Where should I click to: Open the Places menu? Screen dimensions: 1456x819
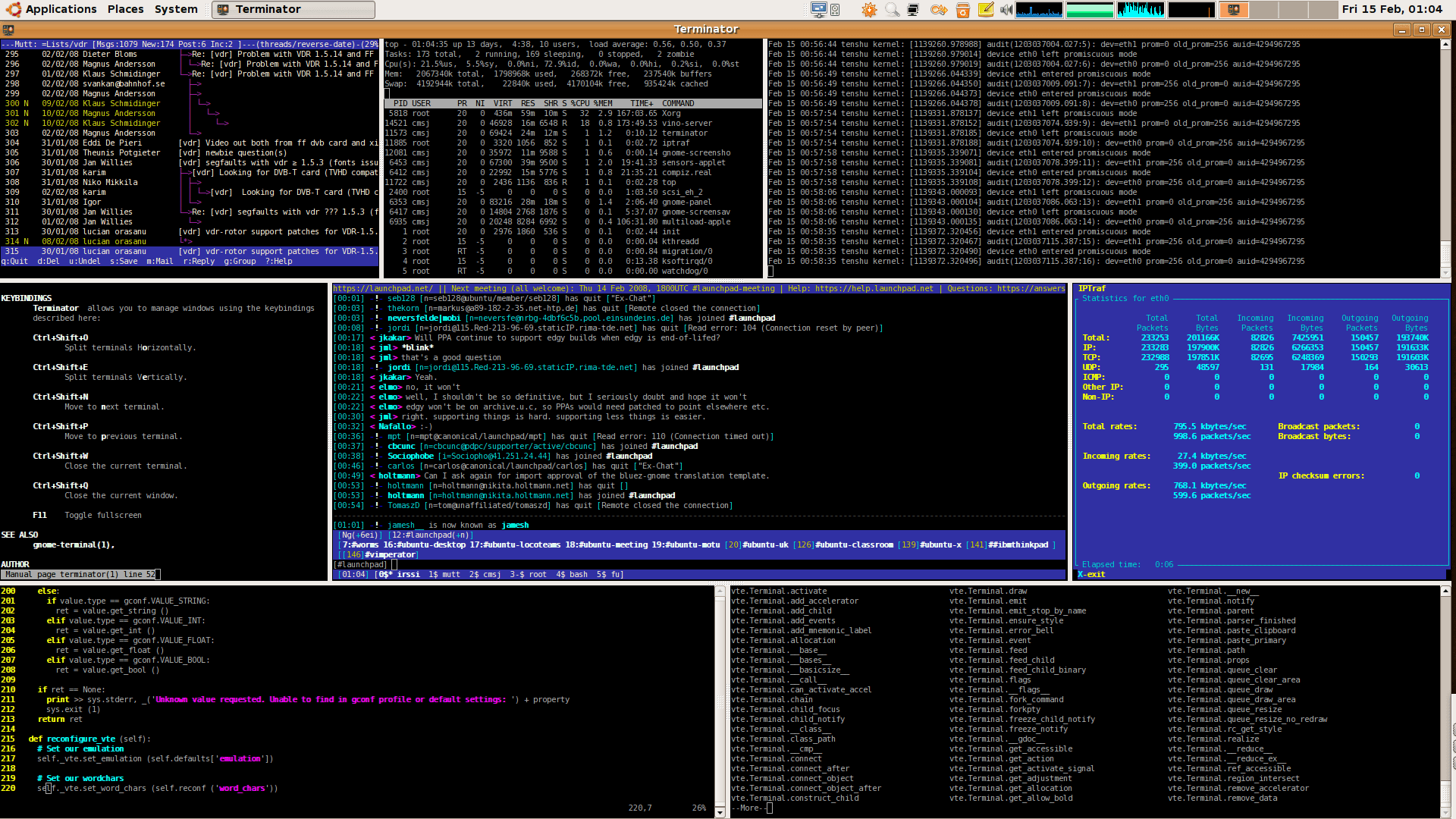pyautogui.click(x=125, y=9)
